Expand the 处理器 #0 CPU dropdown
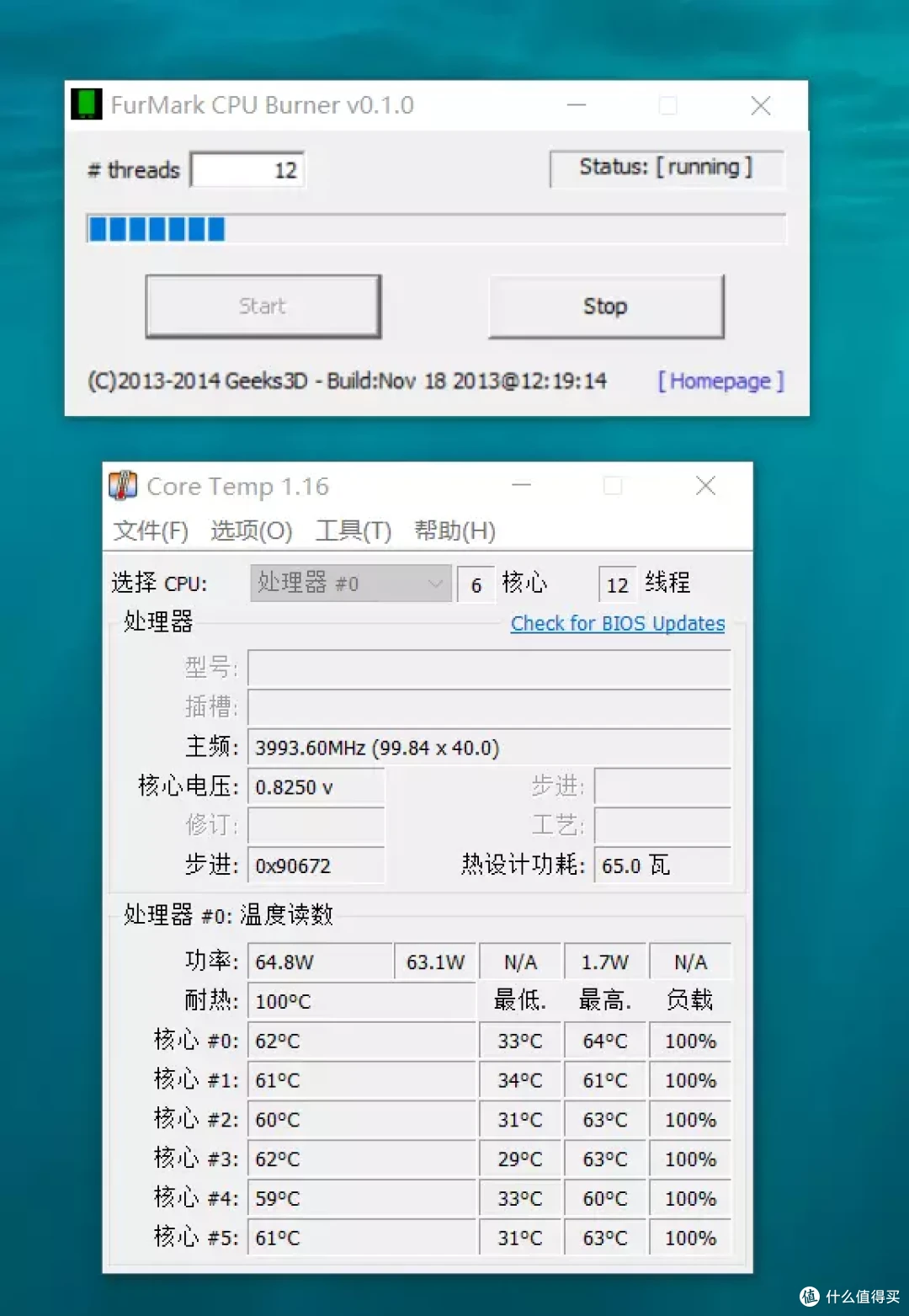909x1316 pixels. pyautogui.click(x=351, y=583)
